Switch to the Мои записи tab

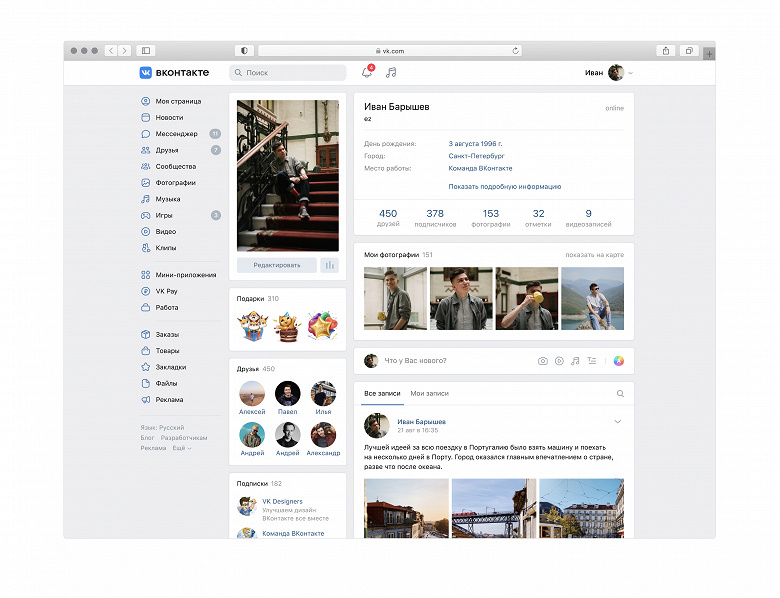429,394
